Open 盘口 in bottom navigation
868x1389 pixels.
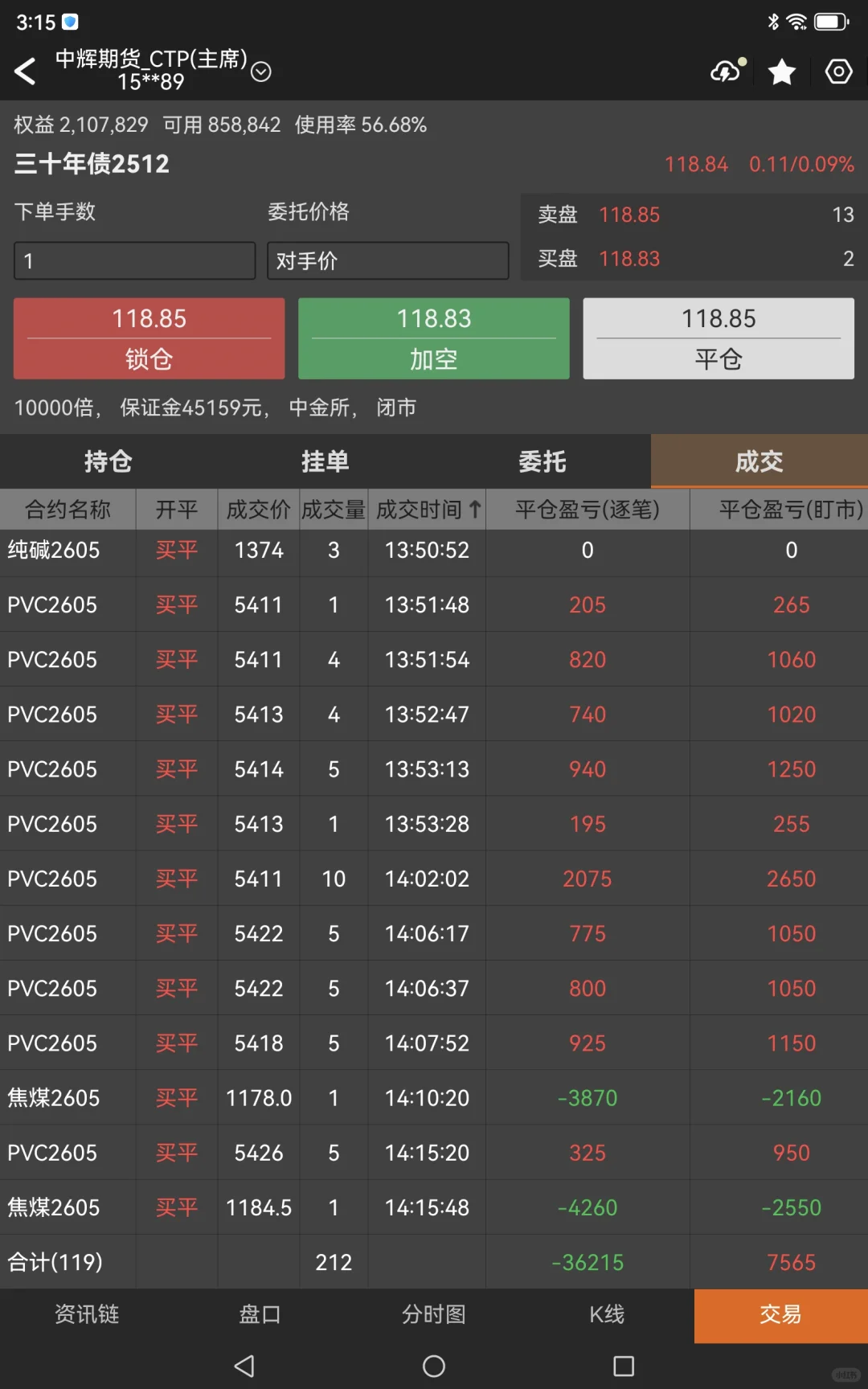260,1314
